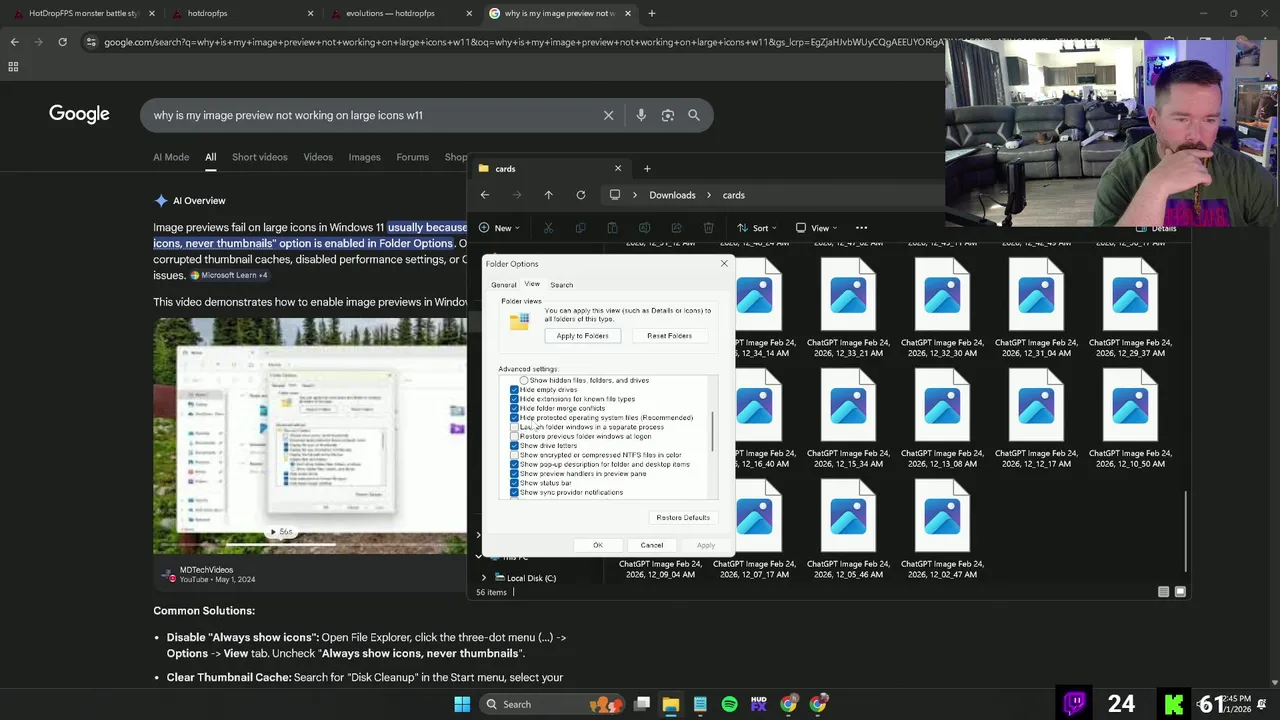Open the Sort dropdown in Explorer
Screen dimensions: 1280x720
(755, 228)
